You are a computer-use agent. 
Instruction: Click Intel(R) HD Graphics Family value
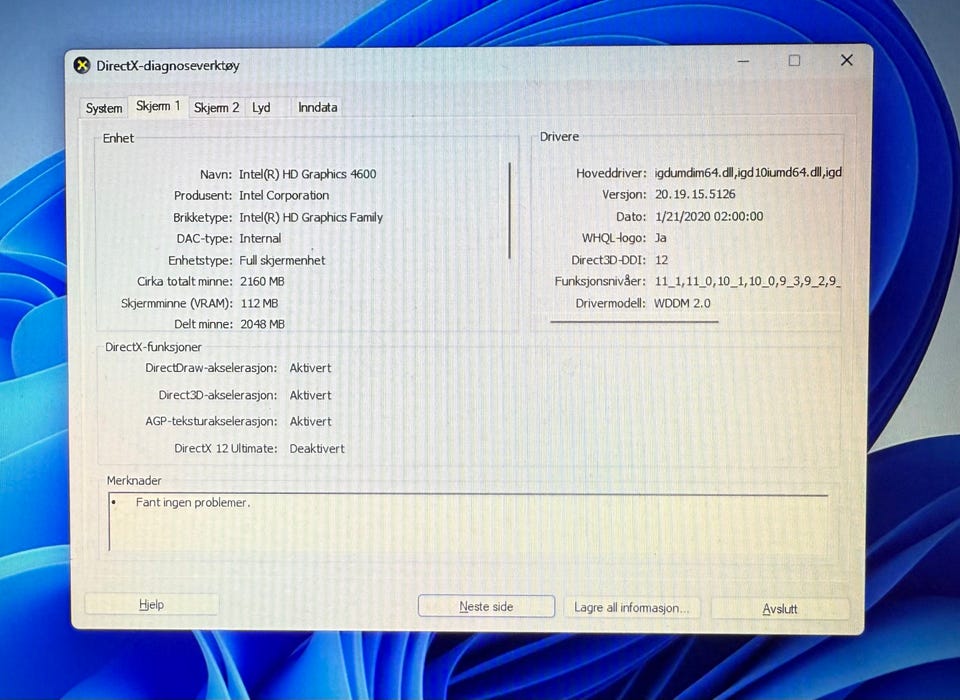coord(310,217)
